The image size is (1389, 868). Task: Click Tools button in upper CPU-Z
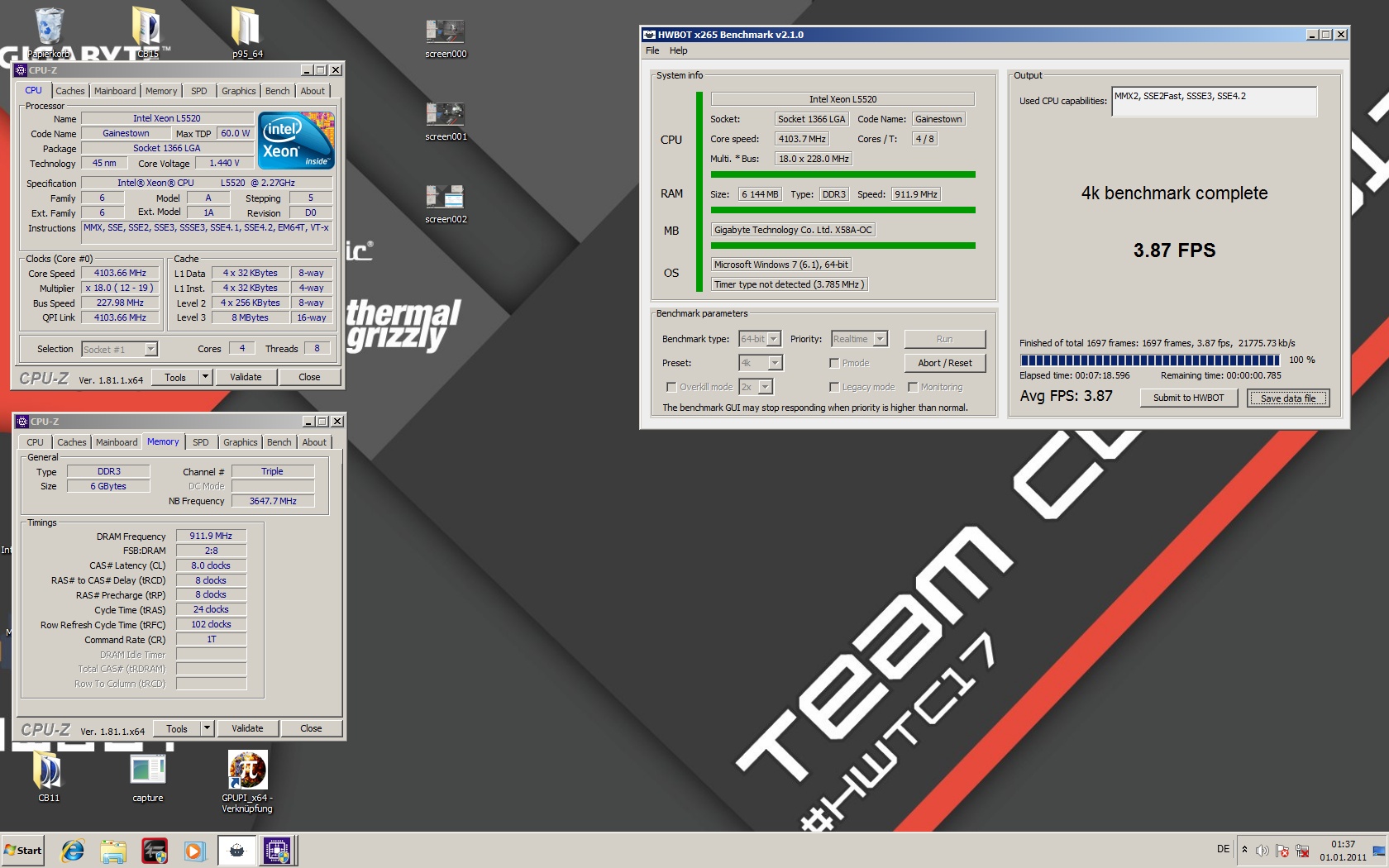(x=175, y=377)
